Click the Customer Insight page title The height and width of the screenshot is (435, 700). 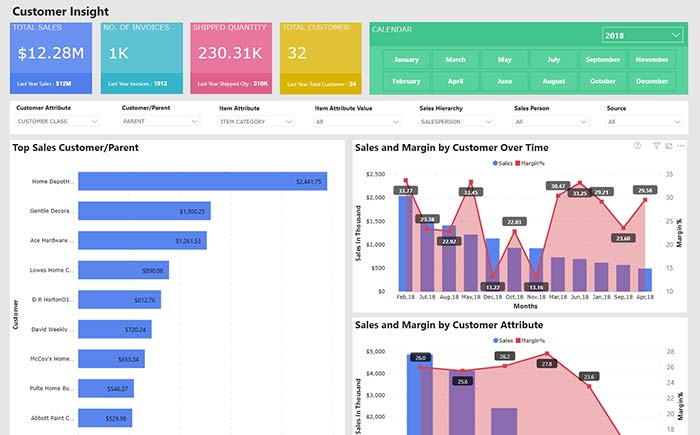coord(60,11)
